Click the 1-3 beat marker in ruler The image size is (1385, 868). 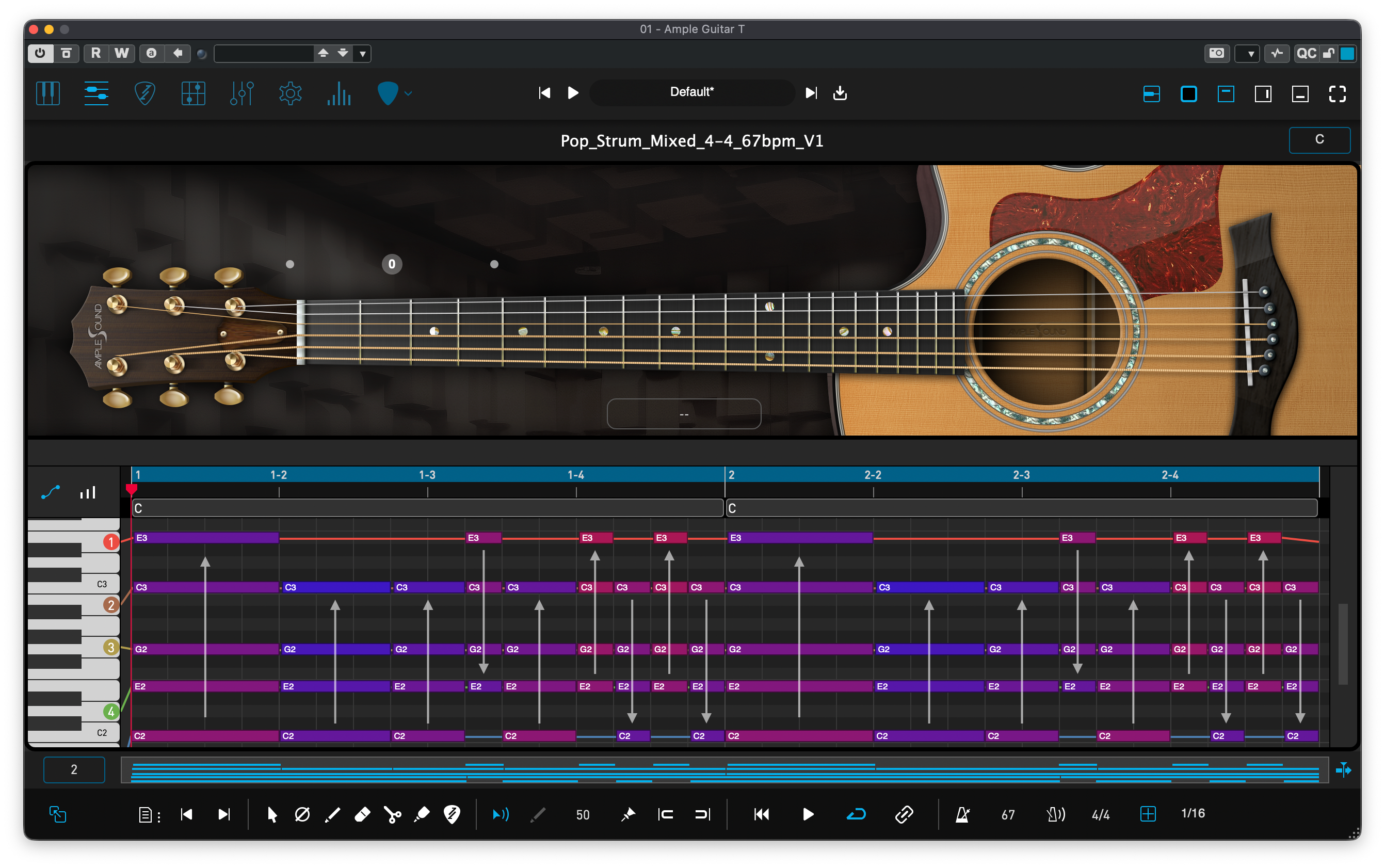427,475
